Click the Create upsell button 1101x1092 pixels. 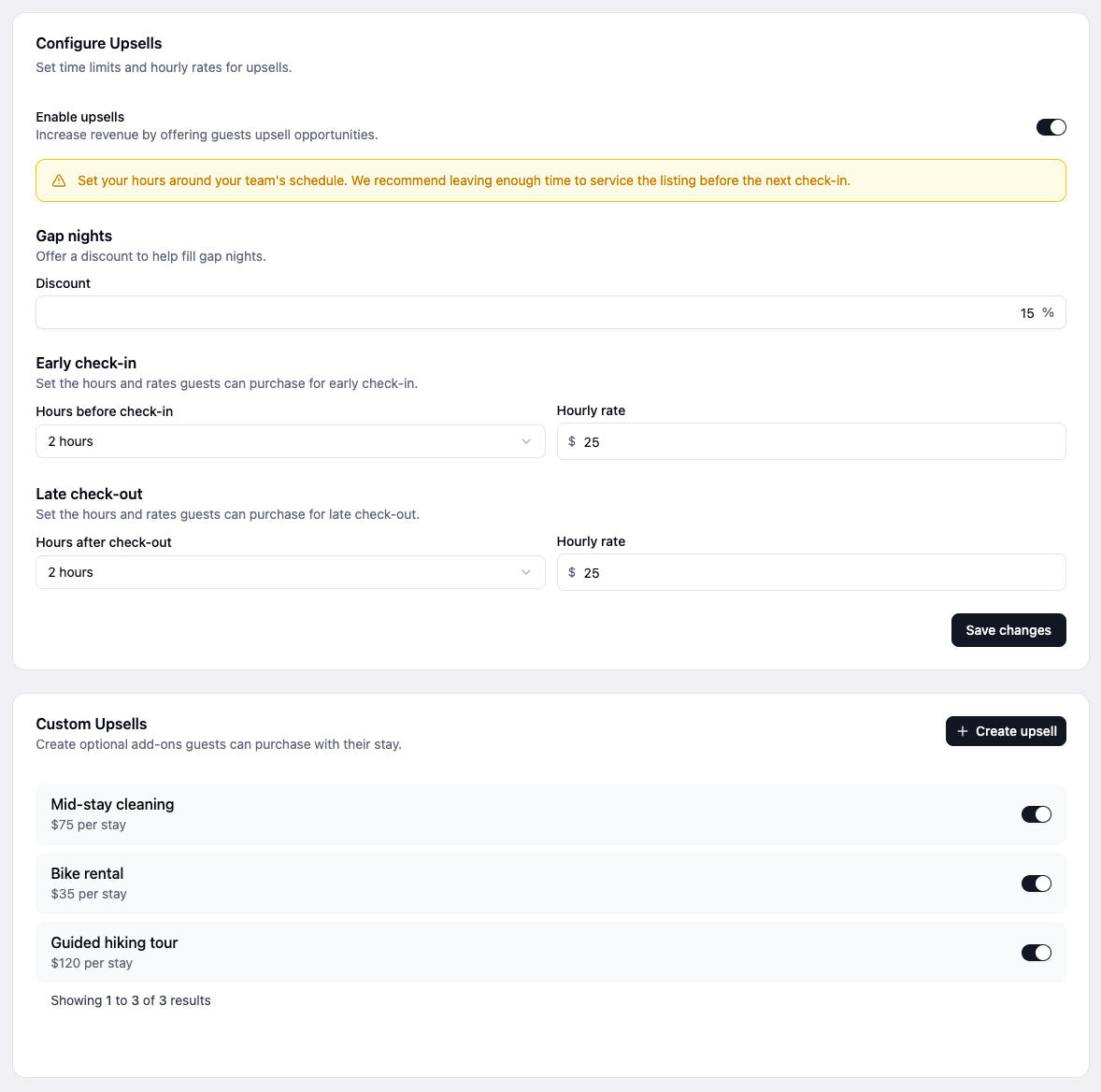tap(1006, 730)
